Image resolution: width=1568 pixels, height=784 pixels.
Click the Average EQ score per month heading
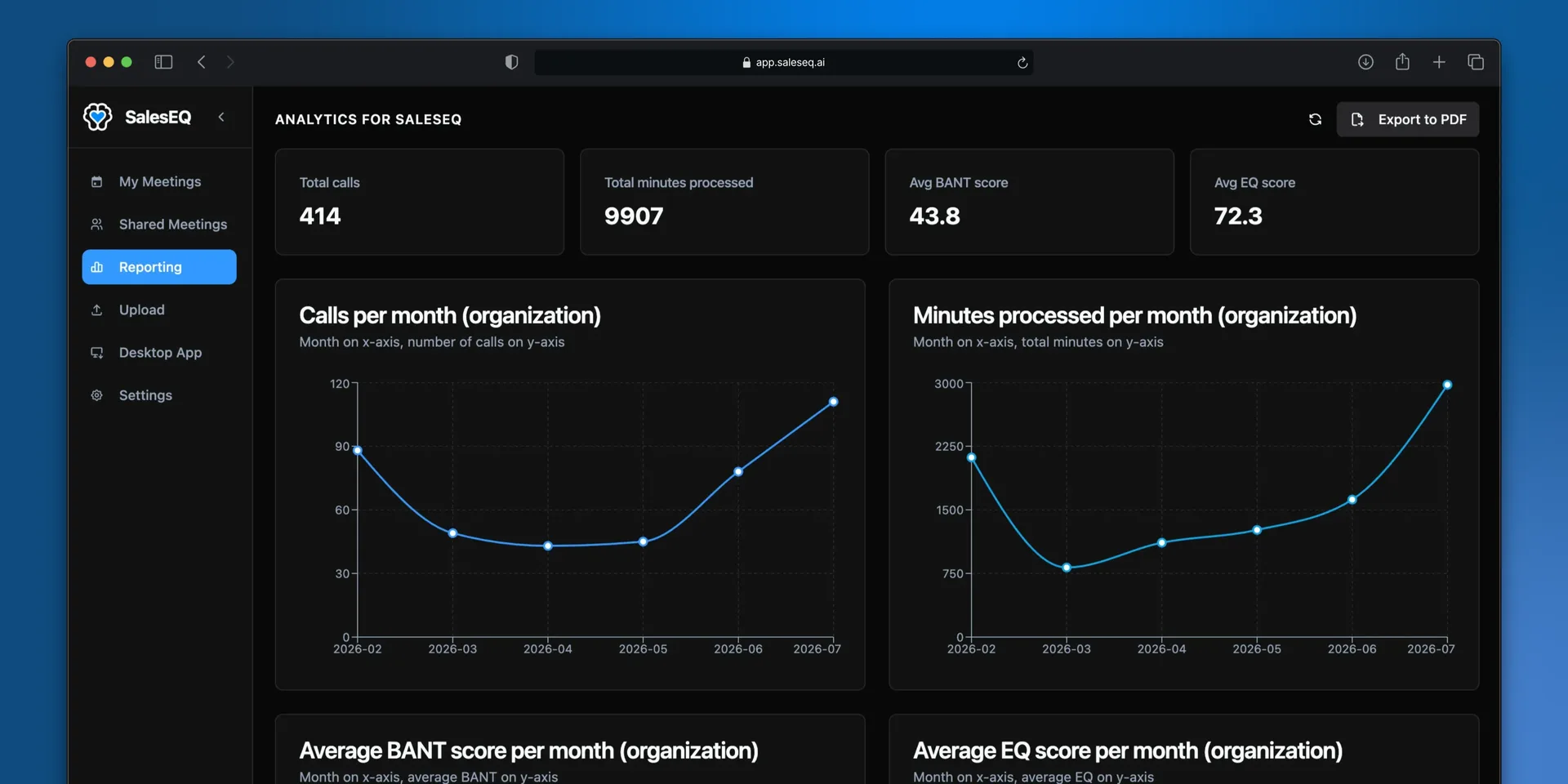[x=1128, y=751]
